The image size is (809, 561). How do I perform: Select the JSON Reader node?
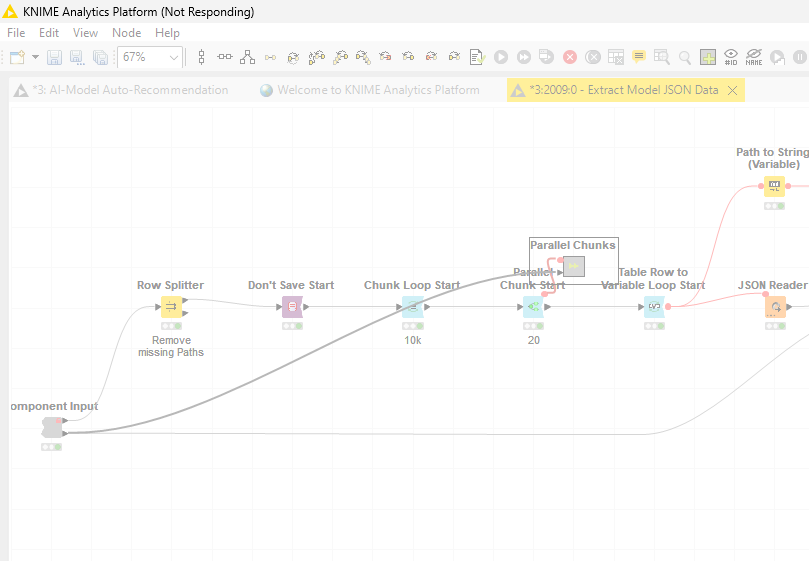point(775,307)
